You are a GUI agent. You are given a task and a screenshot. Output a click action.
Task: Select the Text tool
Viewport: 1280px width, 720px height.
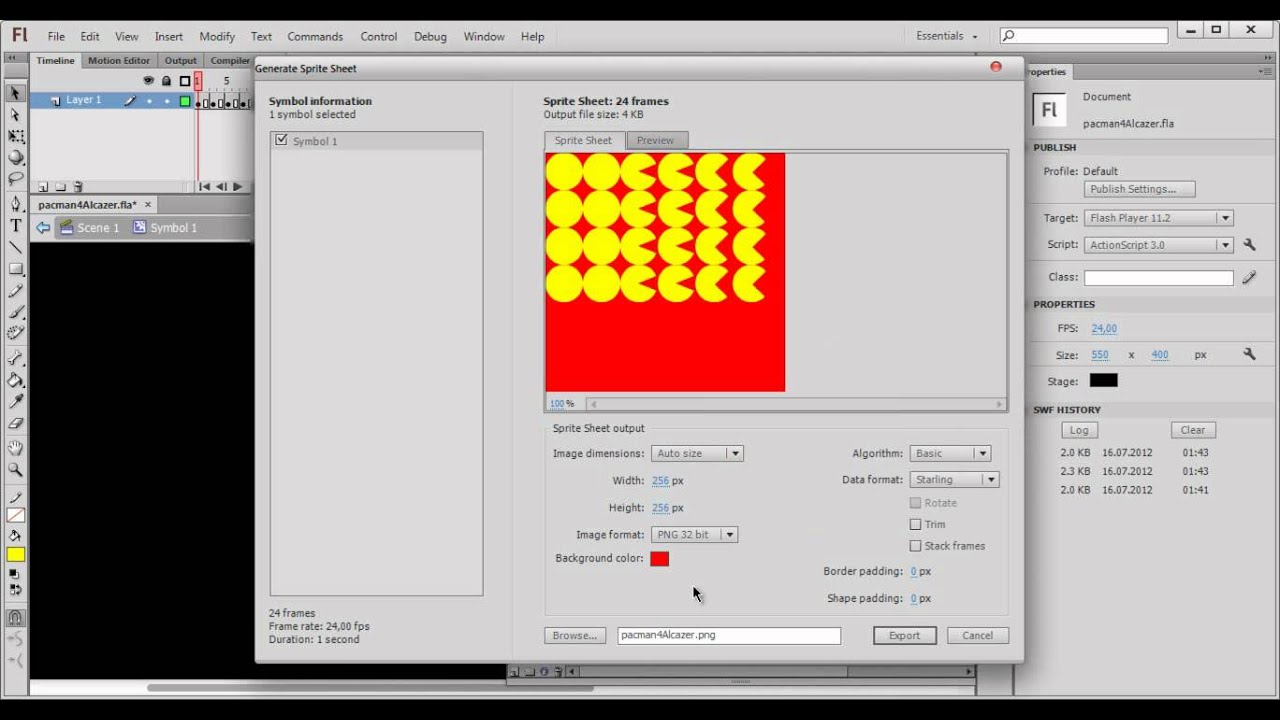15,226
